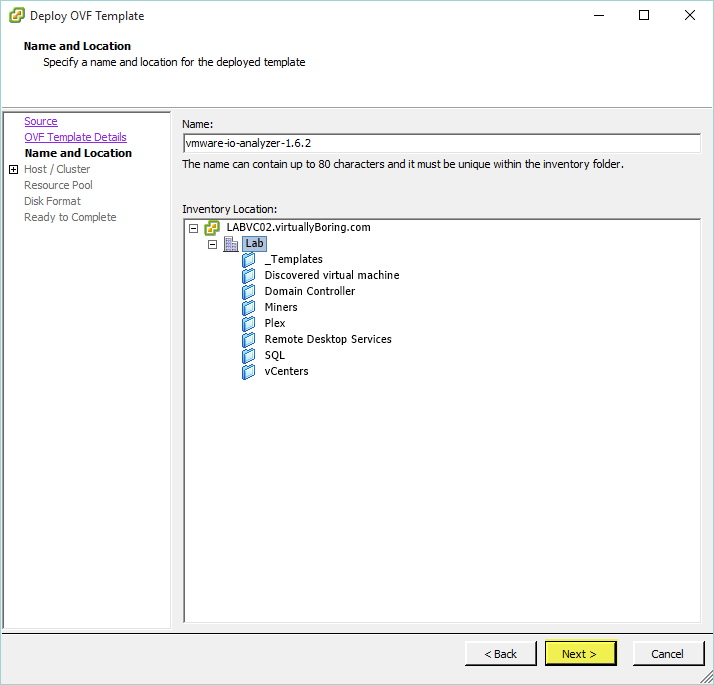Collapse the LABVC02.virtuallyBoring.com tree node

pyautogui.click(x=194, y=228)
